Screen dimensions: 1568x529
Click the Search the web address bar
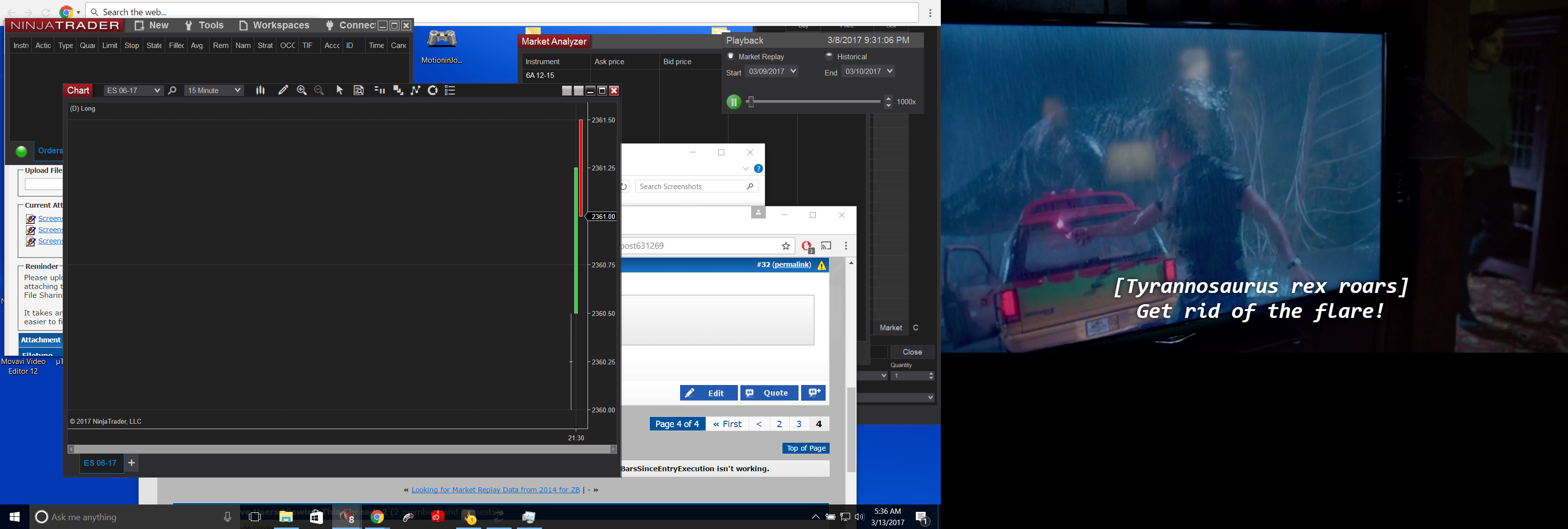(502, 12)
